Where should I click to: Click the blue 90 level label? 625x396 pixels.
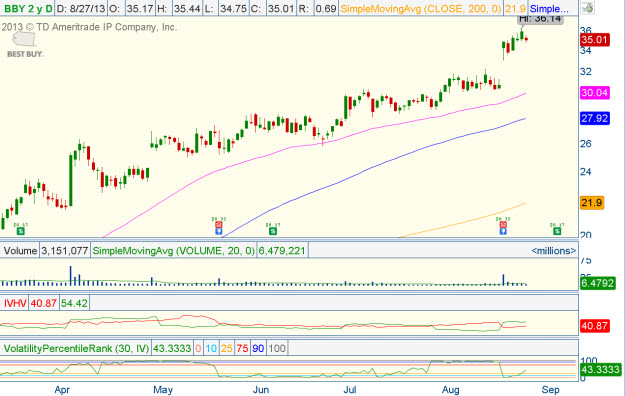(x=258, y=349)
